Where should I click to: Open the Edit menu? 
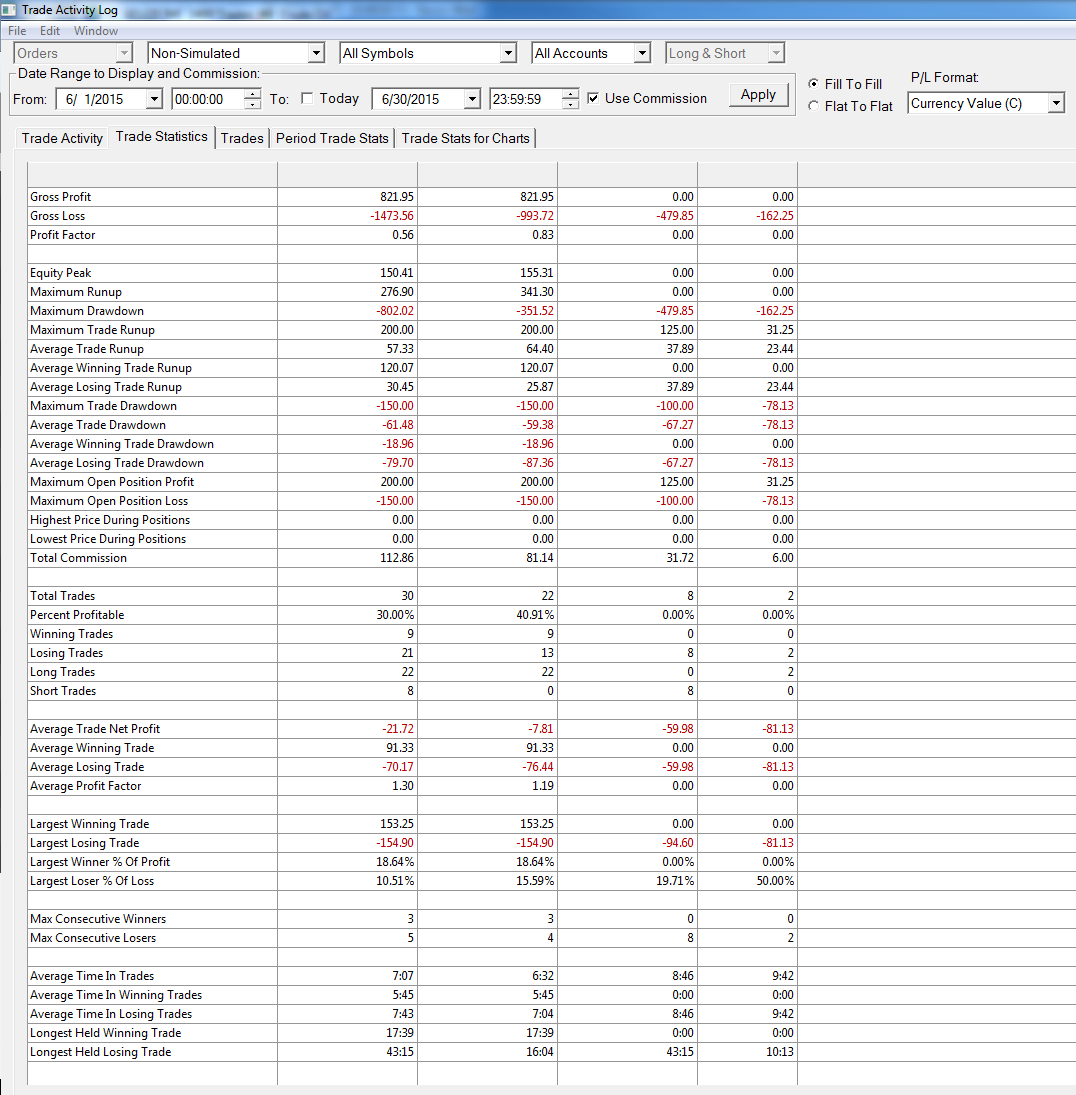[50, 31]
